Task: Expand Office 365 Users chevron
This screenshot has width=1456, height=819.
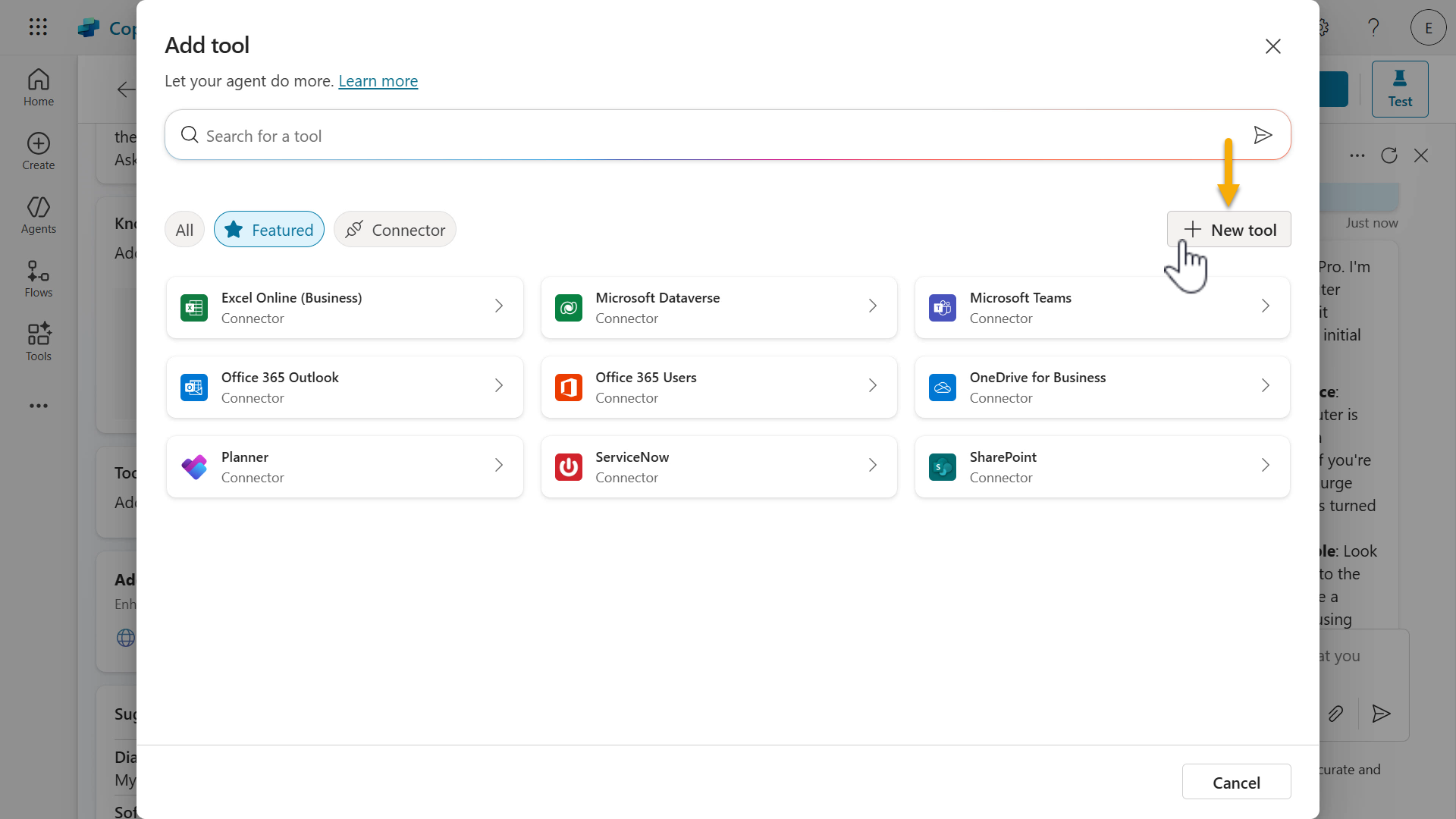Action: pos(873,385)
